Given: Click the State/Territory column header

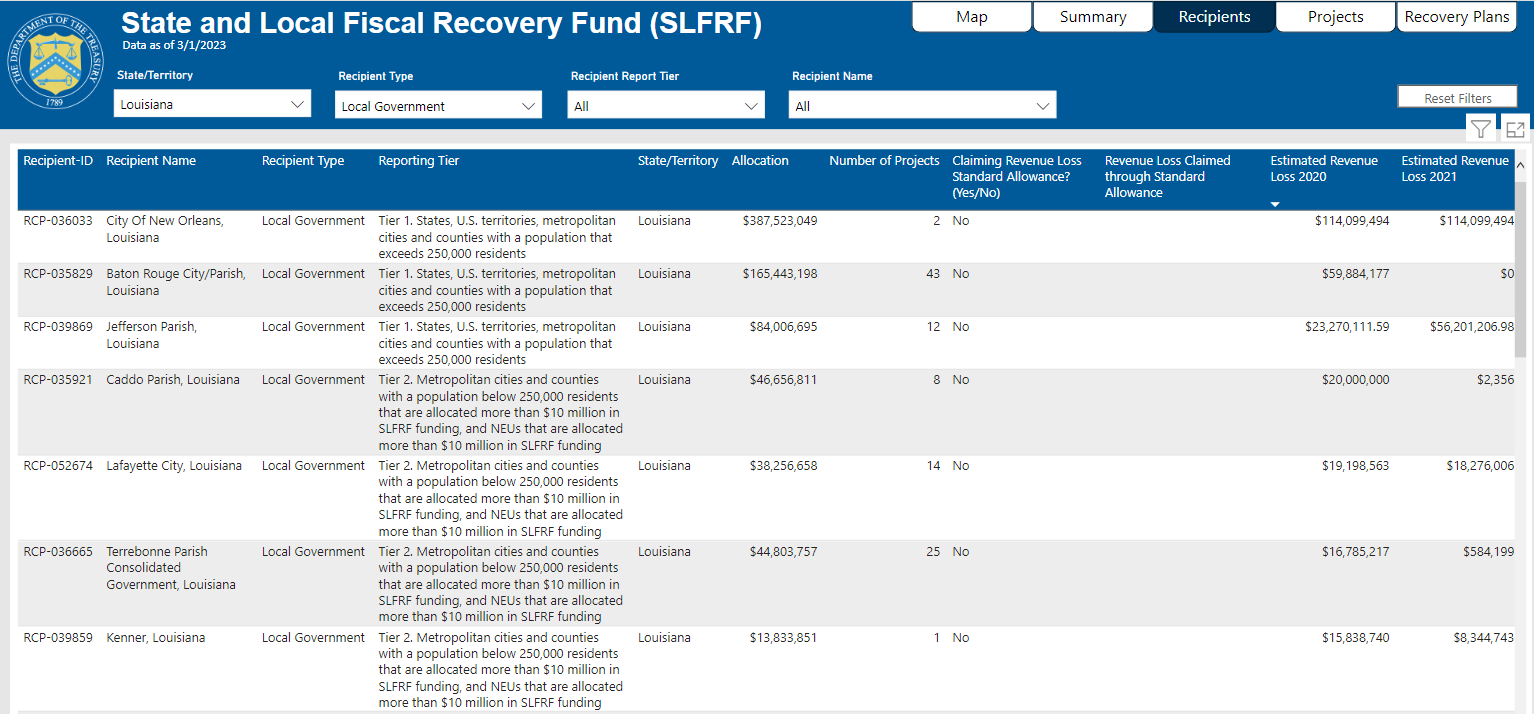Looking at the screenshot, I should point(678,160).
